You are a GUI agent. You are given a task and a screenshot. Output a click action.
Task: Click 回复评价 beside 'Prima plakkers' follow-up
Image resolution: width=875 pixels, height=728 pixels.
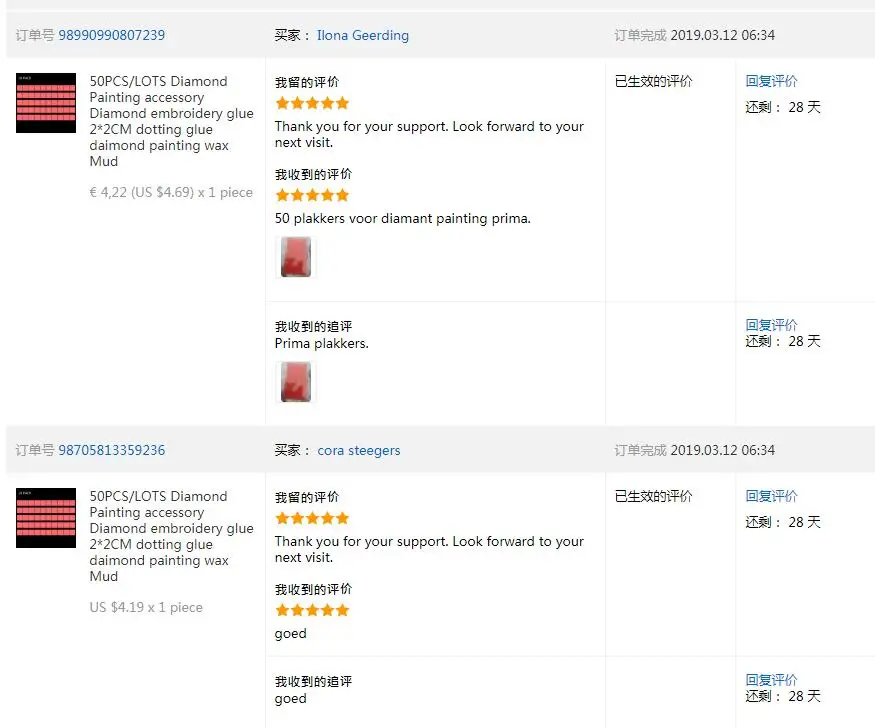771,325
